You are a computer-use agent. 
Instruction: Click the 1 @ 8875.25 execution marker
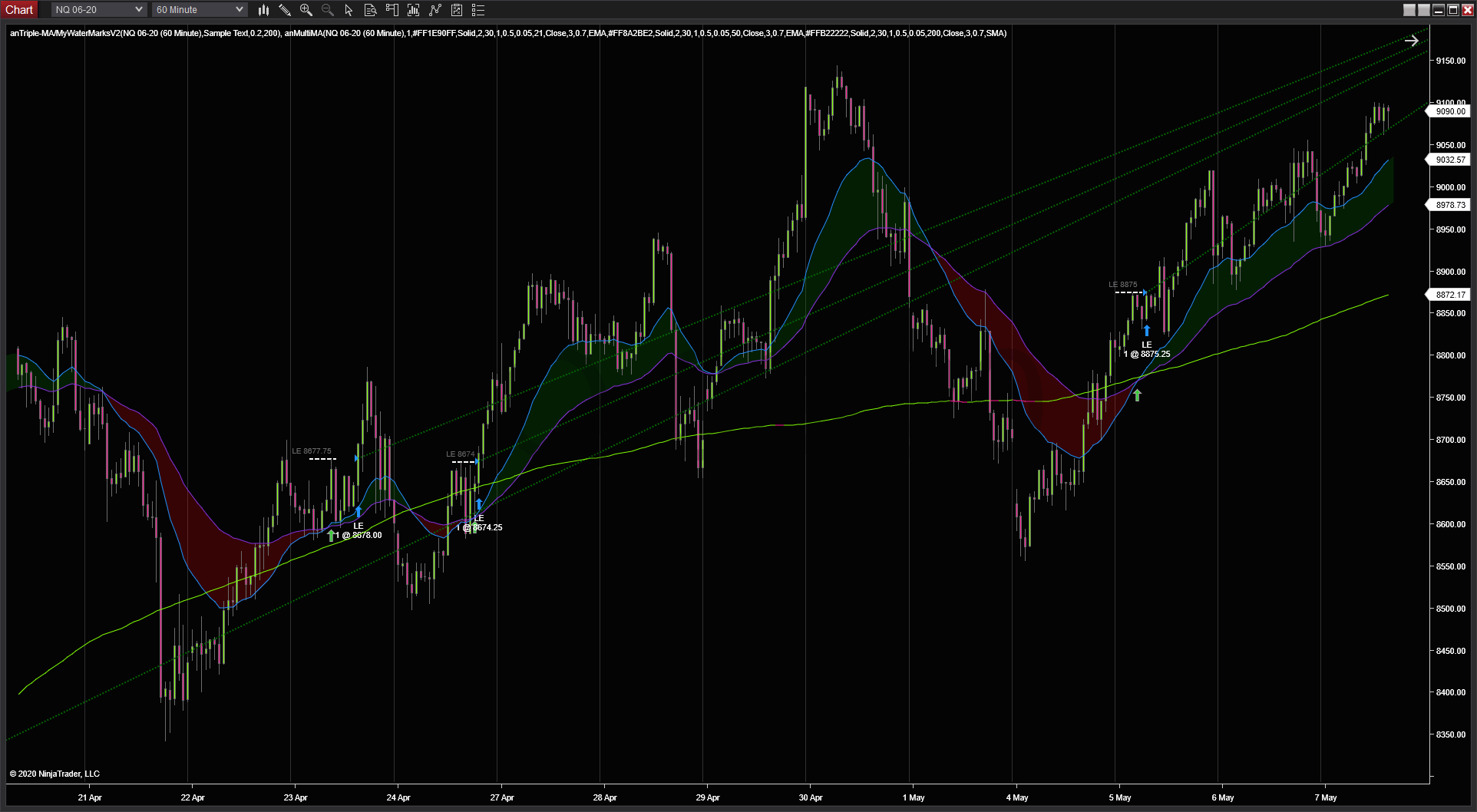point(1147,354)
